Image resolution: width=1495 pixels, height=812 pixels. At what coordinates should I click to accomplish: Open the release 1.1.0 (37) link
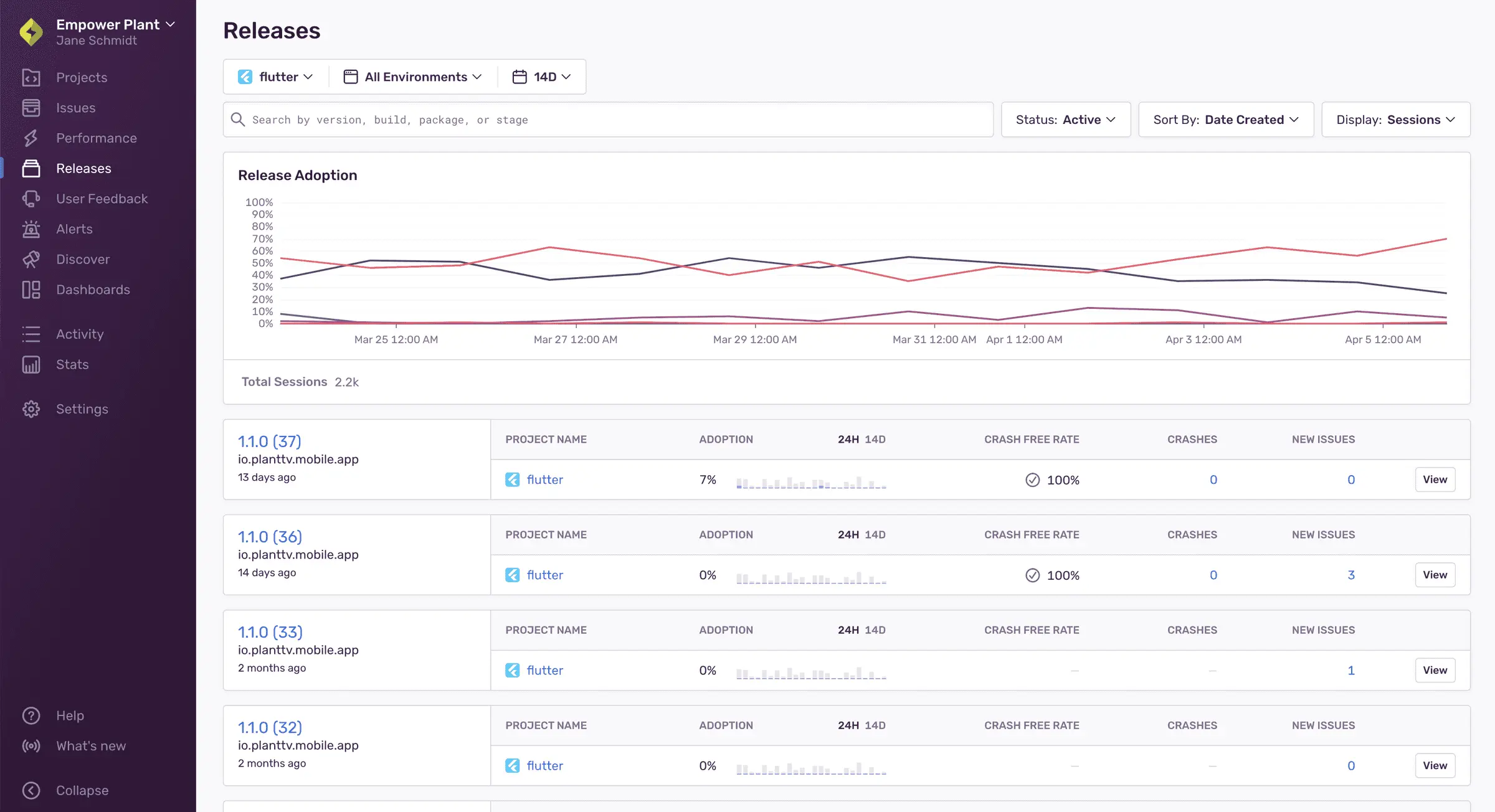click(269, 441)
